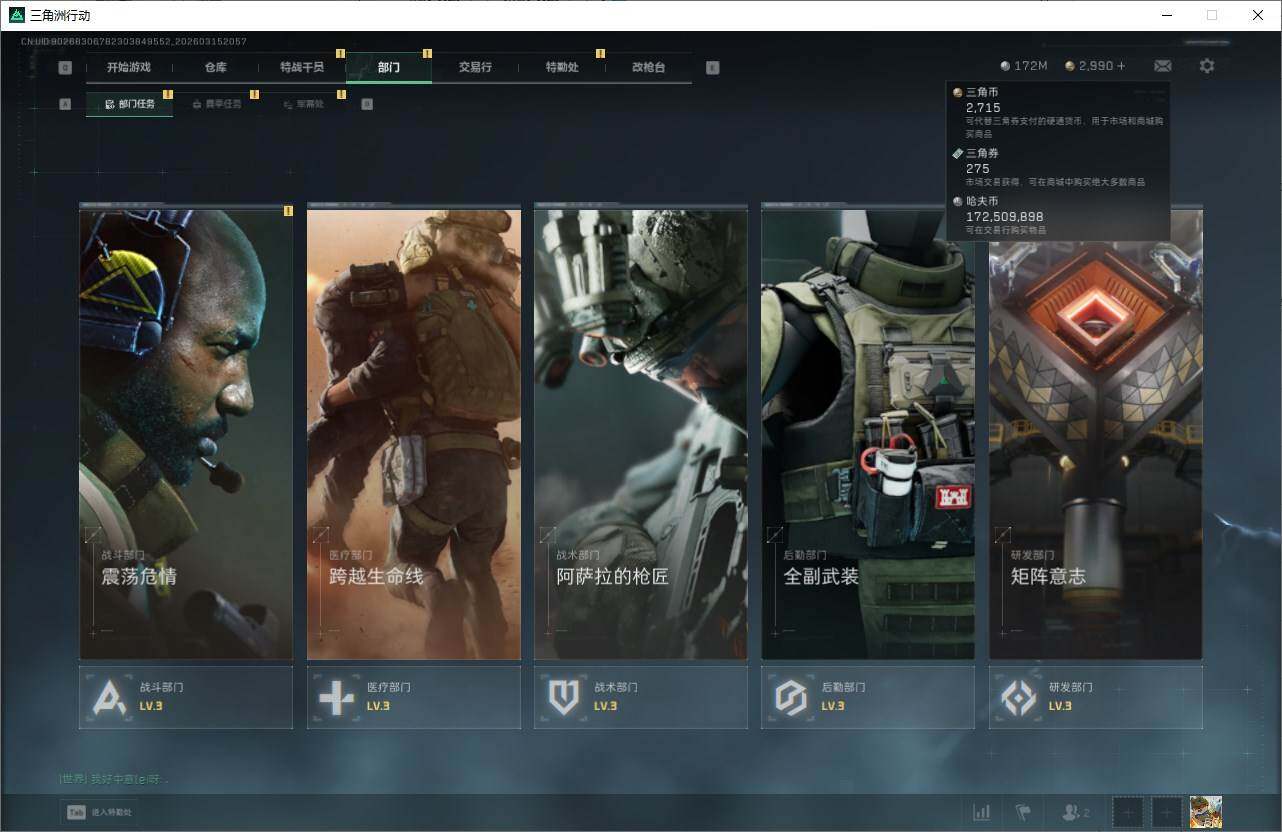Click the flag icon in bottom bar

coord(1022,812)
